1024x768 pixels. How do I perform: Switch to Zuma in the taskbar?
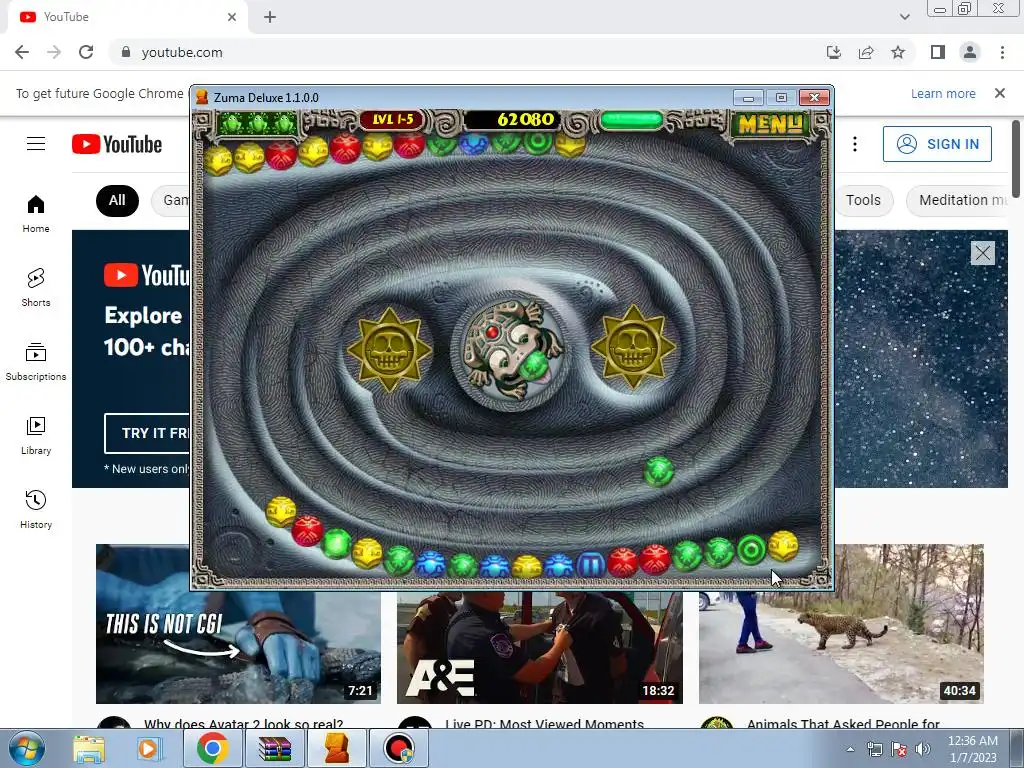336,748
